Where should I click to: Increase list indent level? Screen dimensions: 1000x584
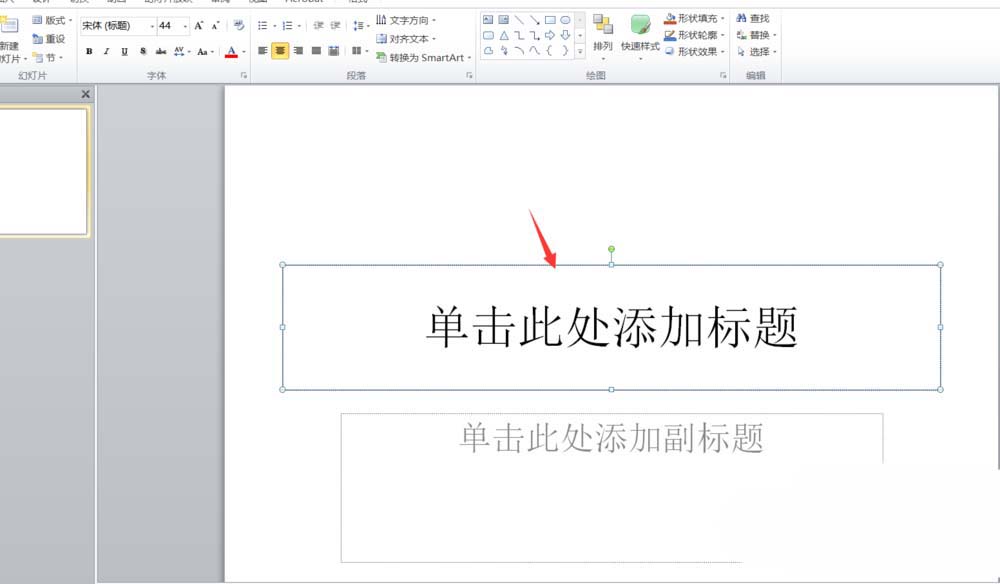pos(335,26)
